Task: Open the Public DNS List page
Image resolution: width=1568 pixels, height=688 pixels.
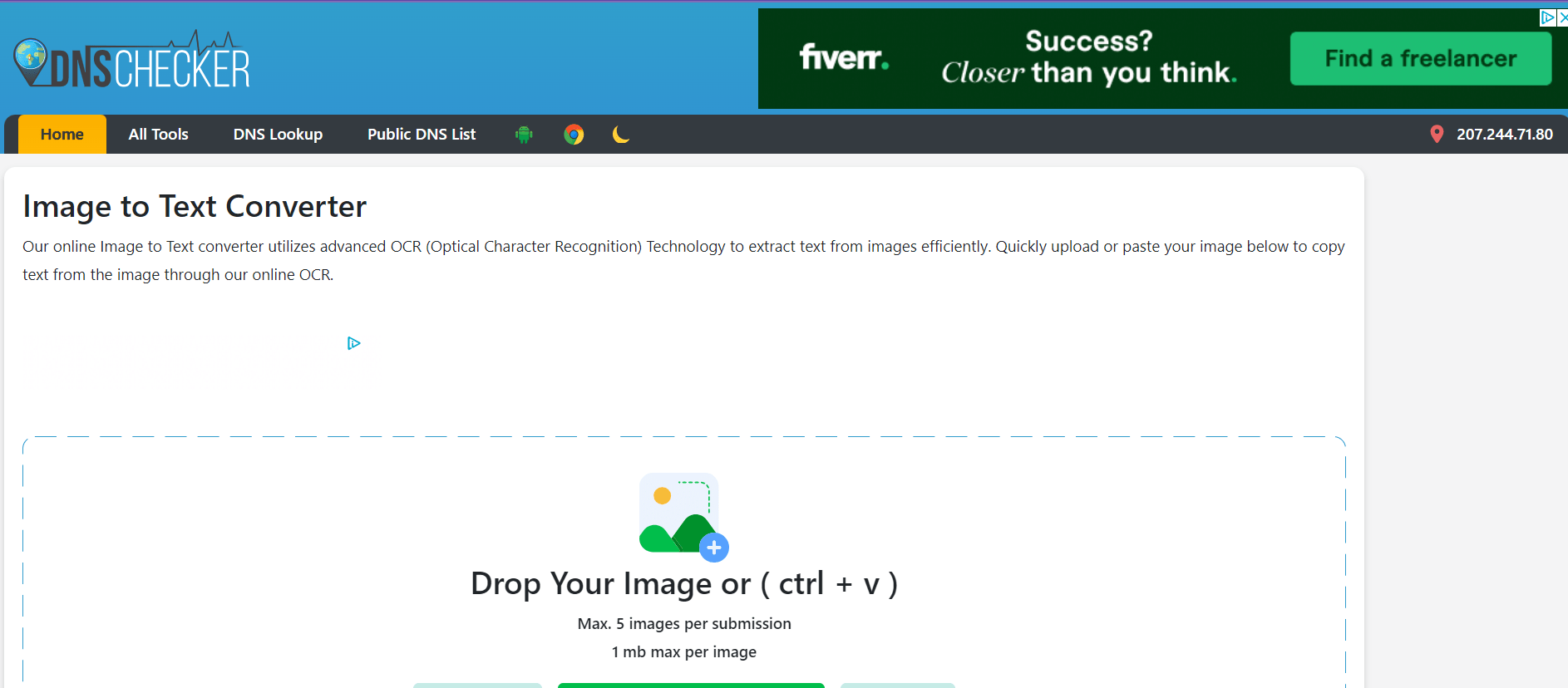Action: pos(422,135)
